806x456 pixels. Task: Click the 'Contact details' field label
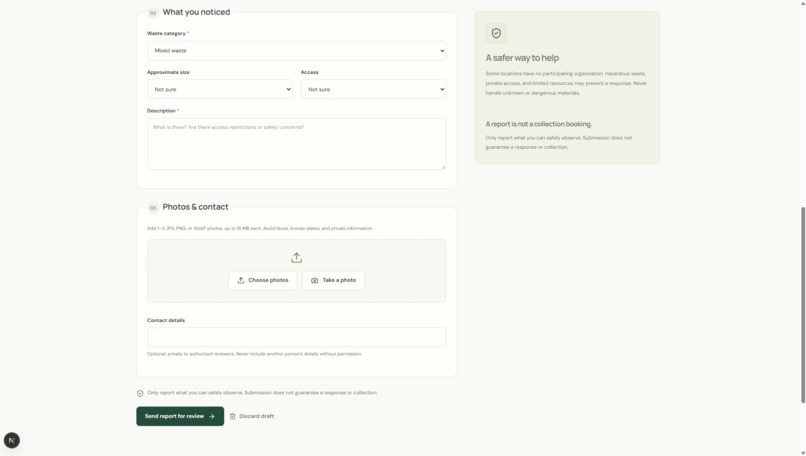[x=166, y=320]
